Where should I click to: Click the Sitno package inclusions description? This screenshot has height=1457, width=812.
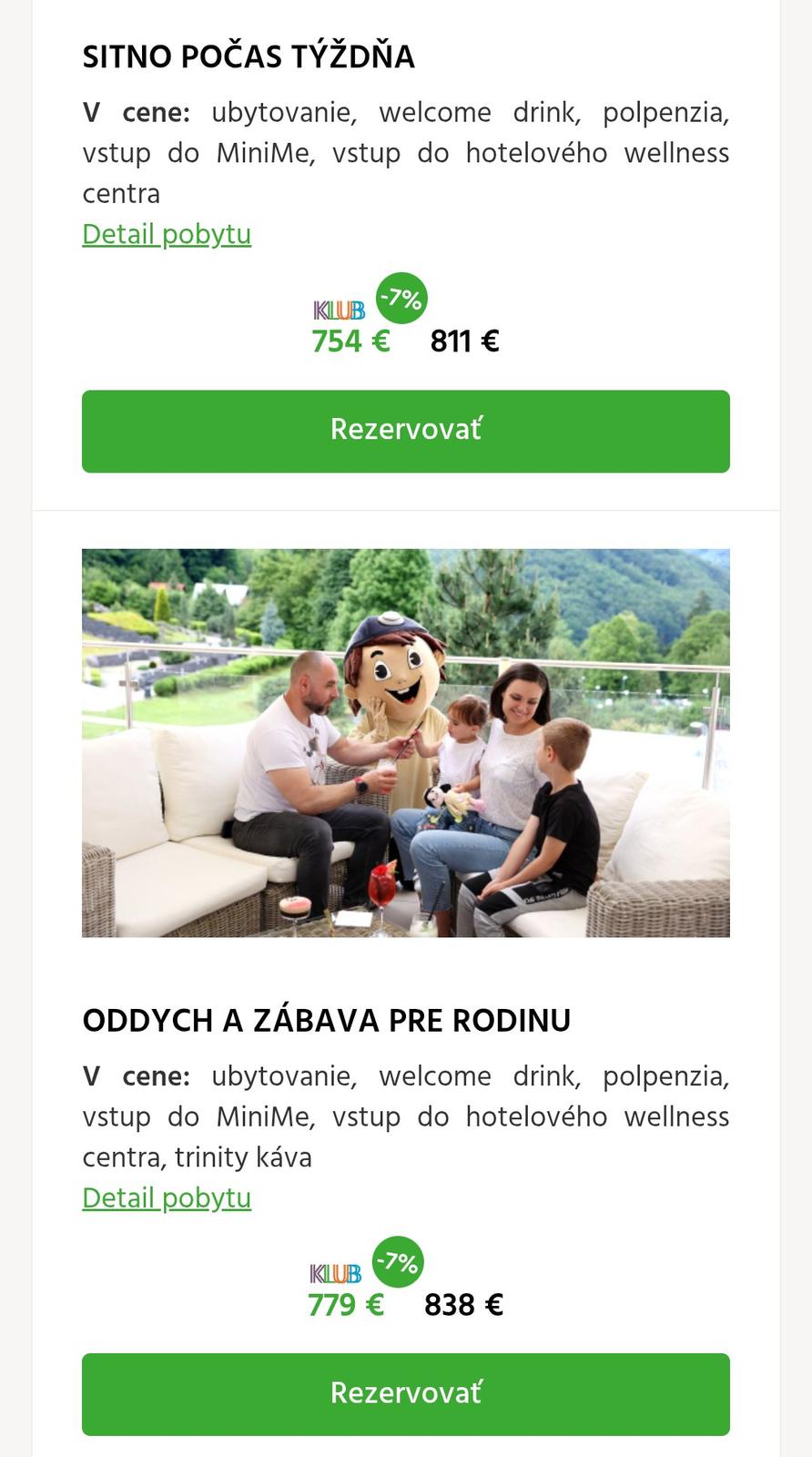(406, 153)
